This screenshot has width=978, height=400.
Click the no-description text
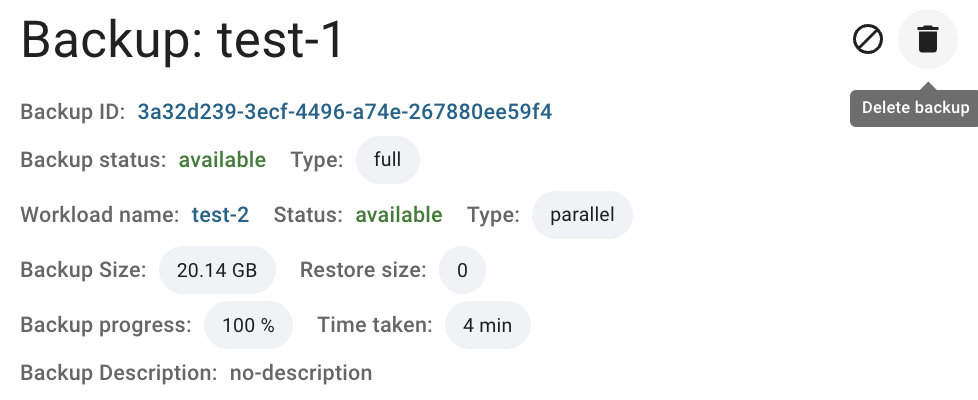click(x=301, y=373)
